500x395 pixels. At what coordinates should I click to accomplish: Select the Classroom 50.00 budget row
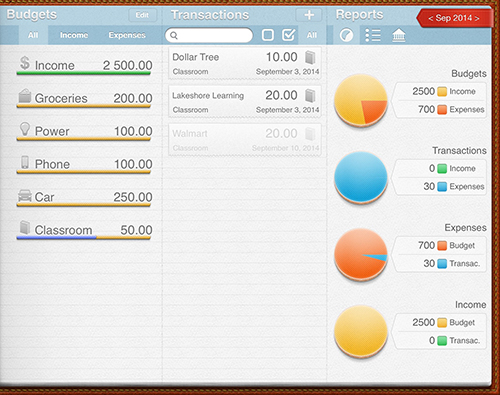click(x=84, y=230)
